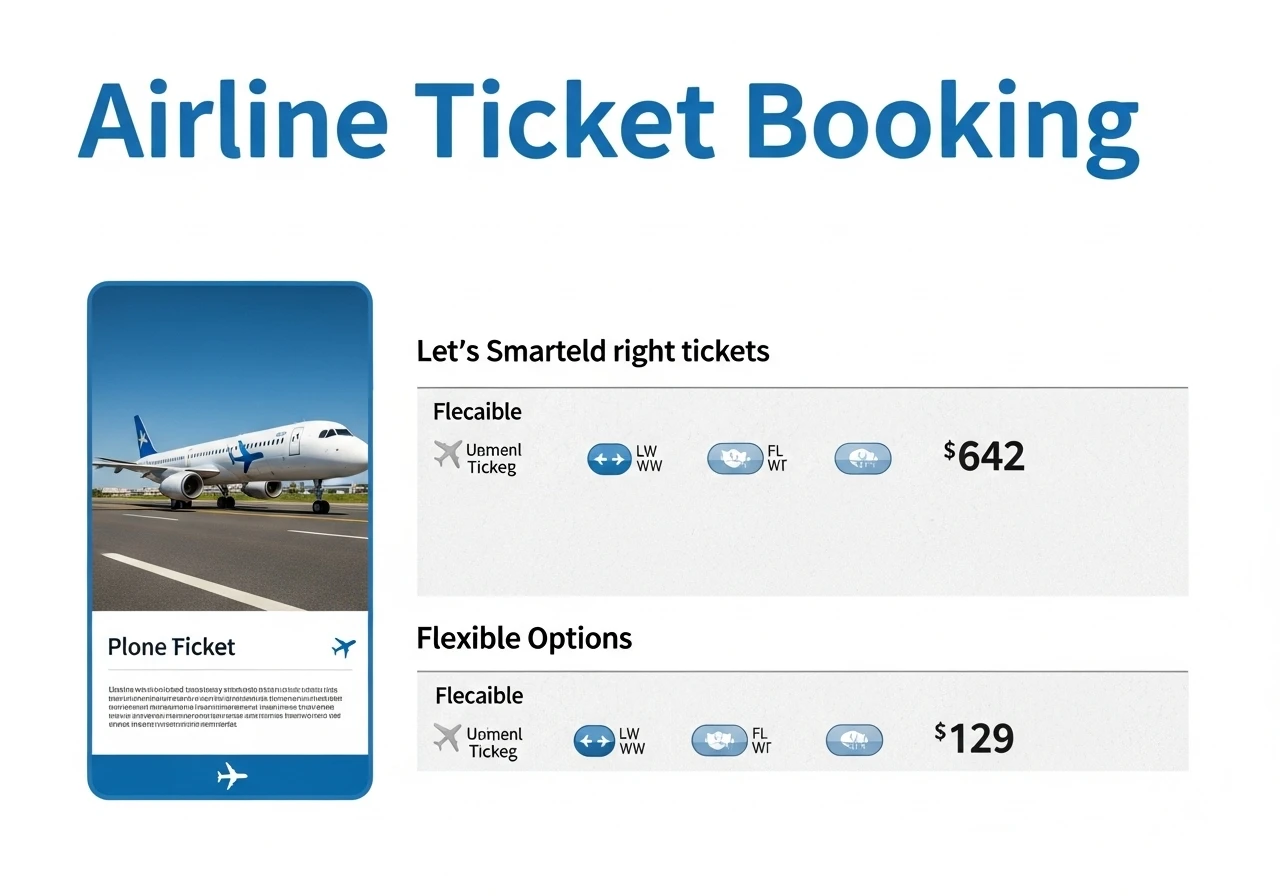Click Upmenl Tickeg text in the $642 row
Image resolution: width=1280 pixels, height=896 pixels.
(x=493, y=458)
